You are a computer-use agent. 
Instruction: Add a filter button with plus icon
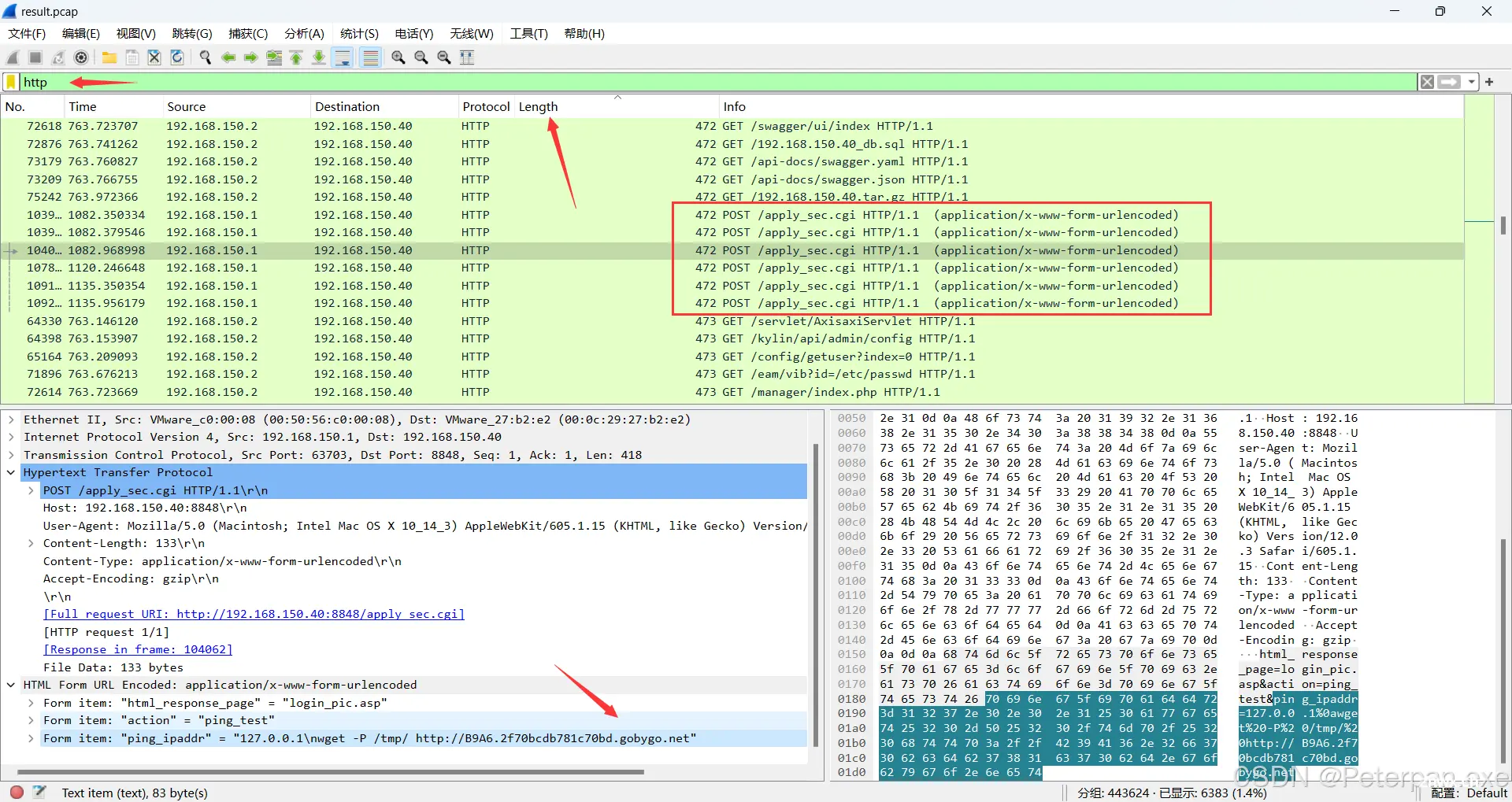point(1489,82)
